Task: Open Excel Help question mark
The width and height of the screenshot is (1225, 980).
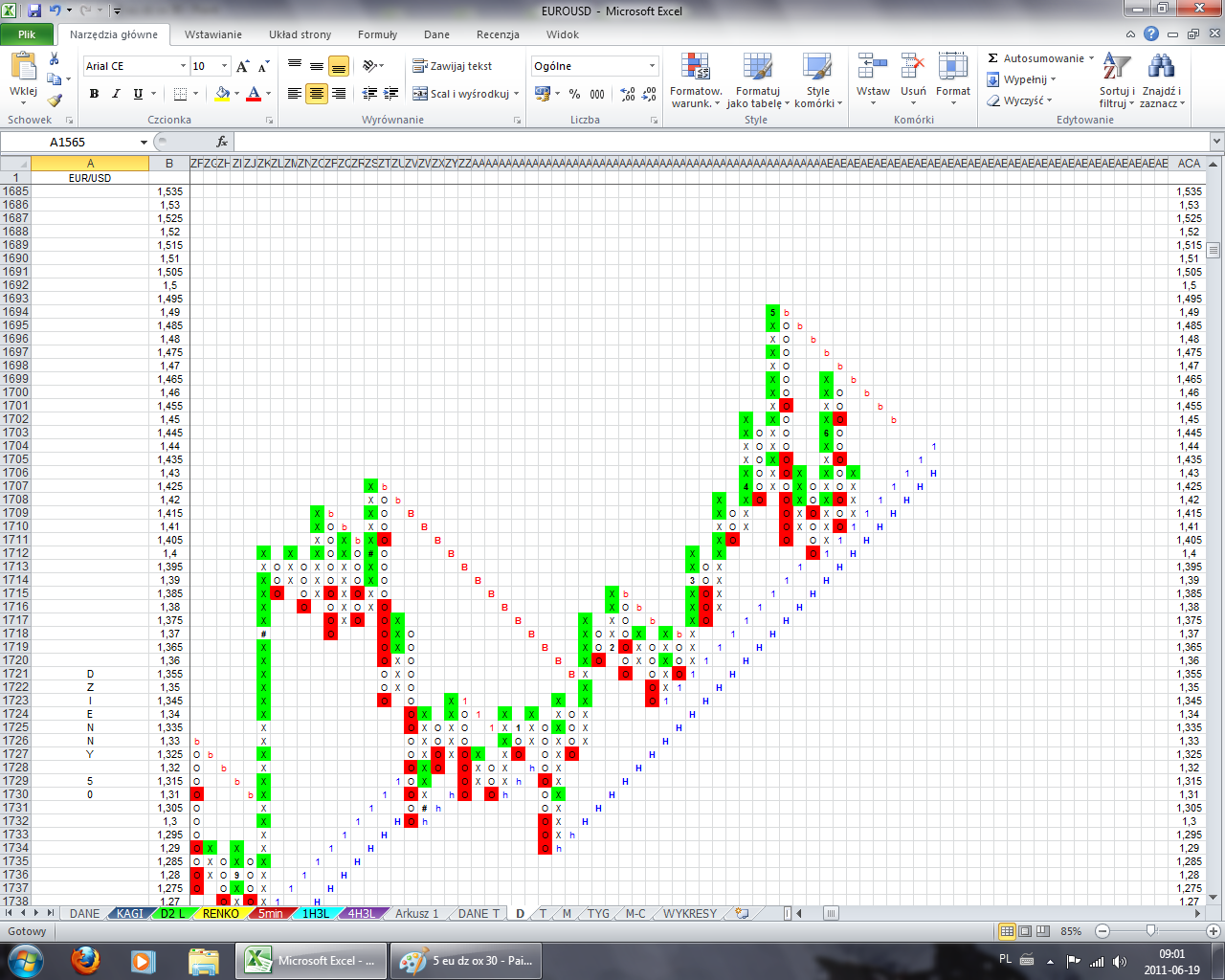Action: coord(1151,34)
